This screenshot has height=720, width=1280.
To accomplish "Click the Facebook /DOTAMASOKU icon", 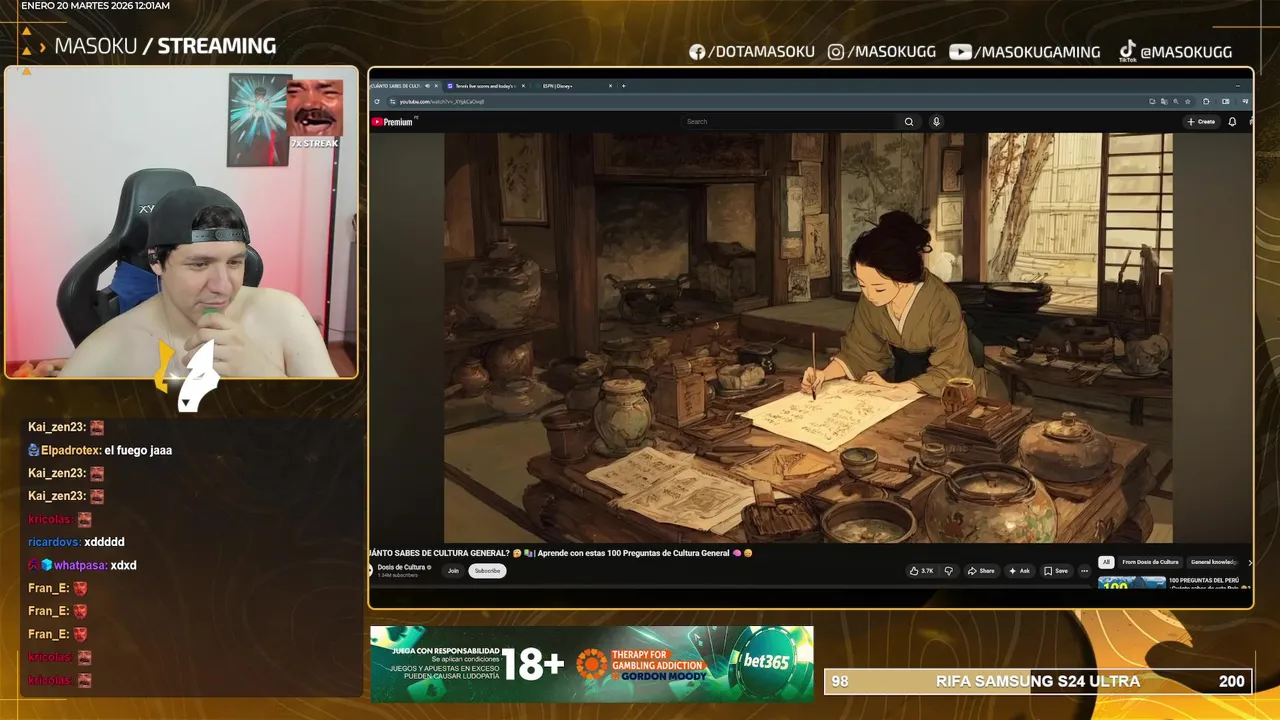I will pyautogui.click(x=697, y=52).
